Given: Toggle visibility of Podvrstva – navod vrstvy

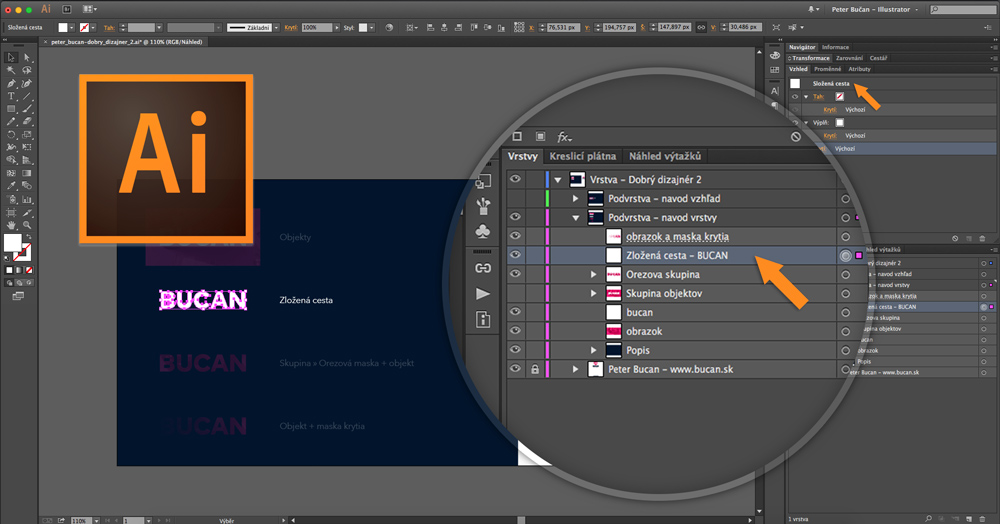Looking at the screenshot, I should (x=515, y=217).
